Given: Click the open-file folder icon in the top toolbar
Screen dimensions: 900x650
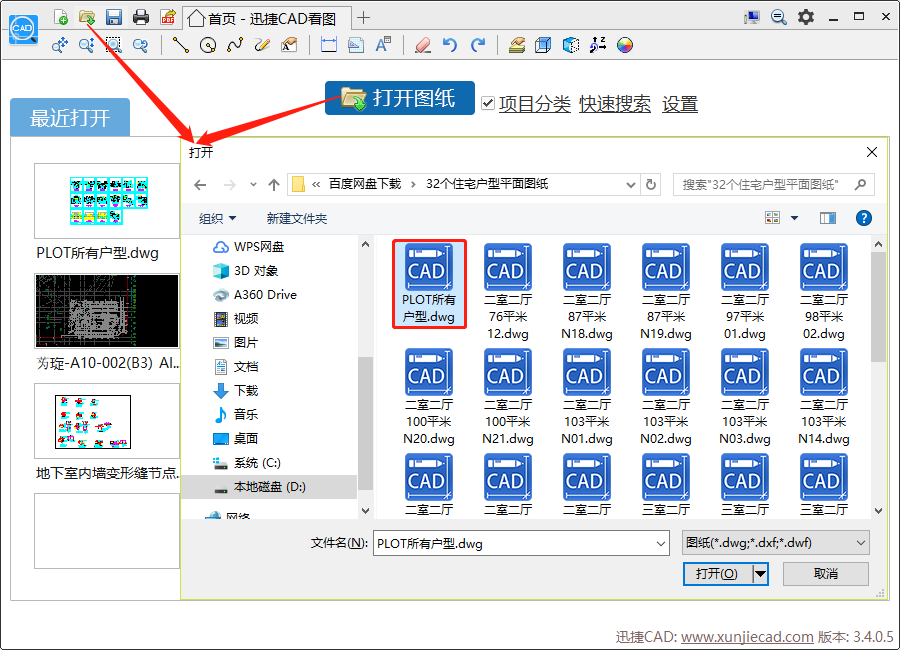Looking at the screenshot, I should (87, 18).
